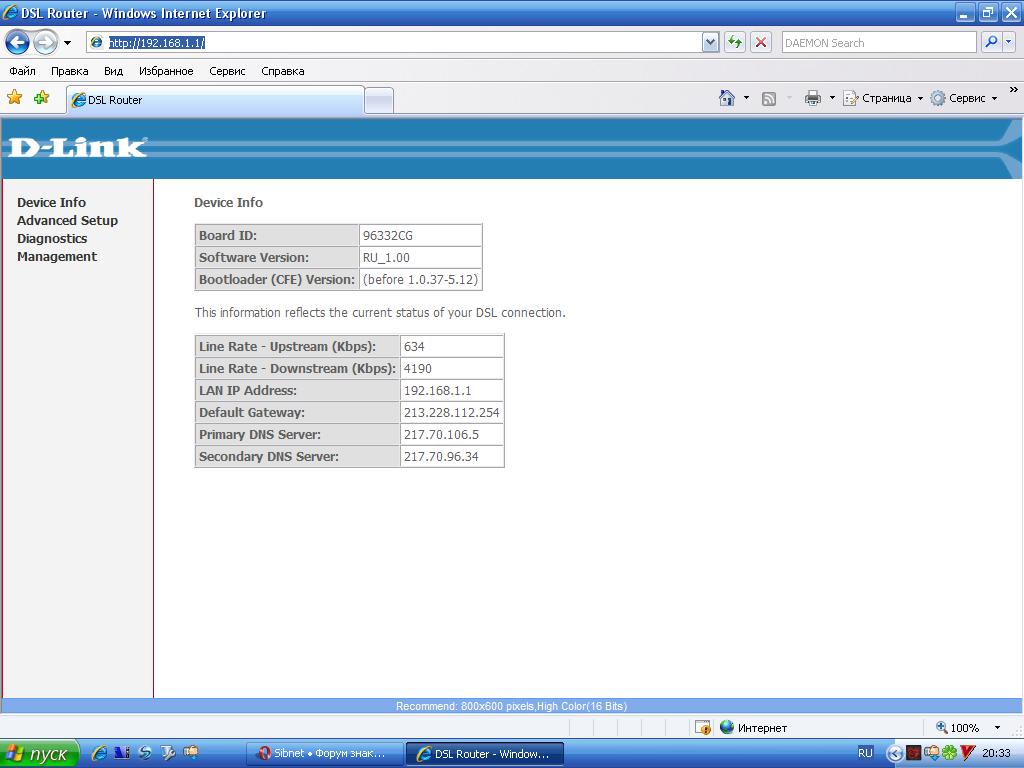Click the third Quick Launch icon
Screen dimensions: 1024x768
(x=144, y=753)
